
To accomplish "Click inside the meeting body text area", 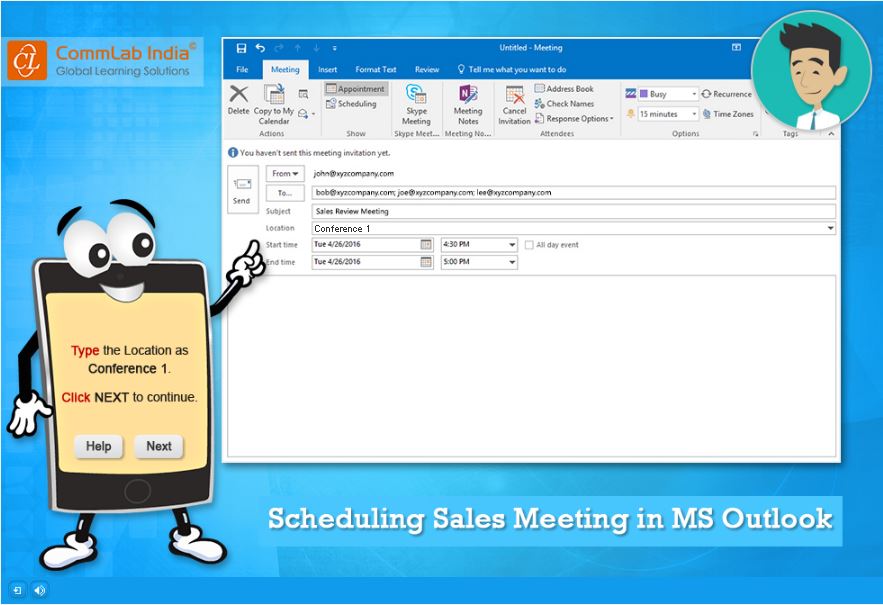I will [x=531, y=366].
